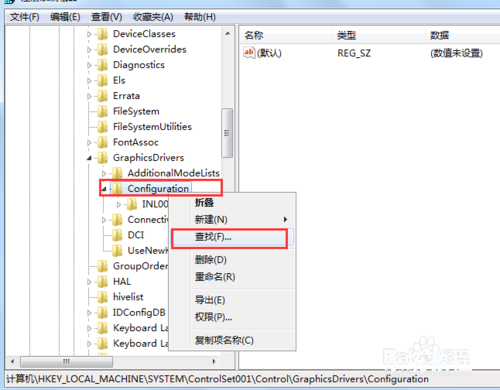Click the REG_SZ type cell
This screenshot has width=500, height=390.
click(354, 53)
